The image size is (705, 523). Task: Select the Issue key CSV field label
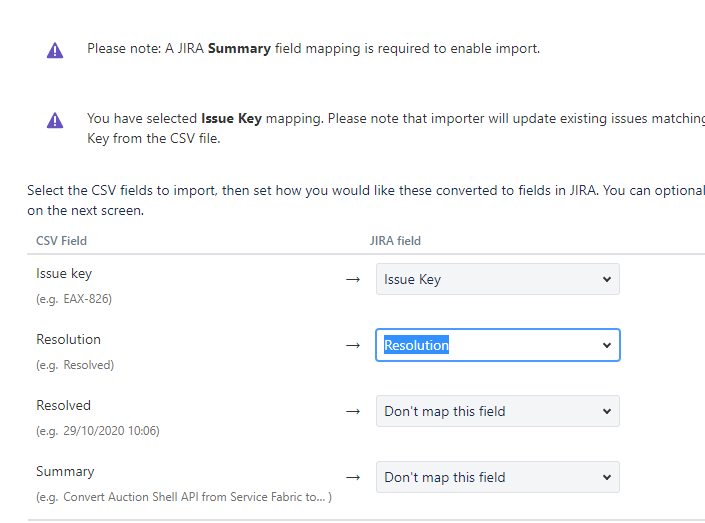point(64,273)
